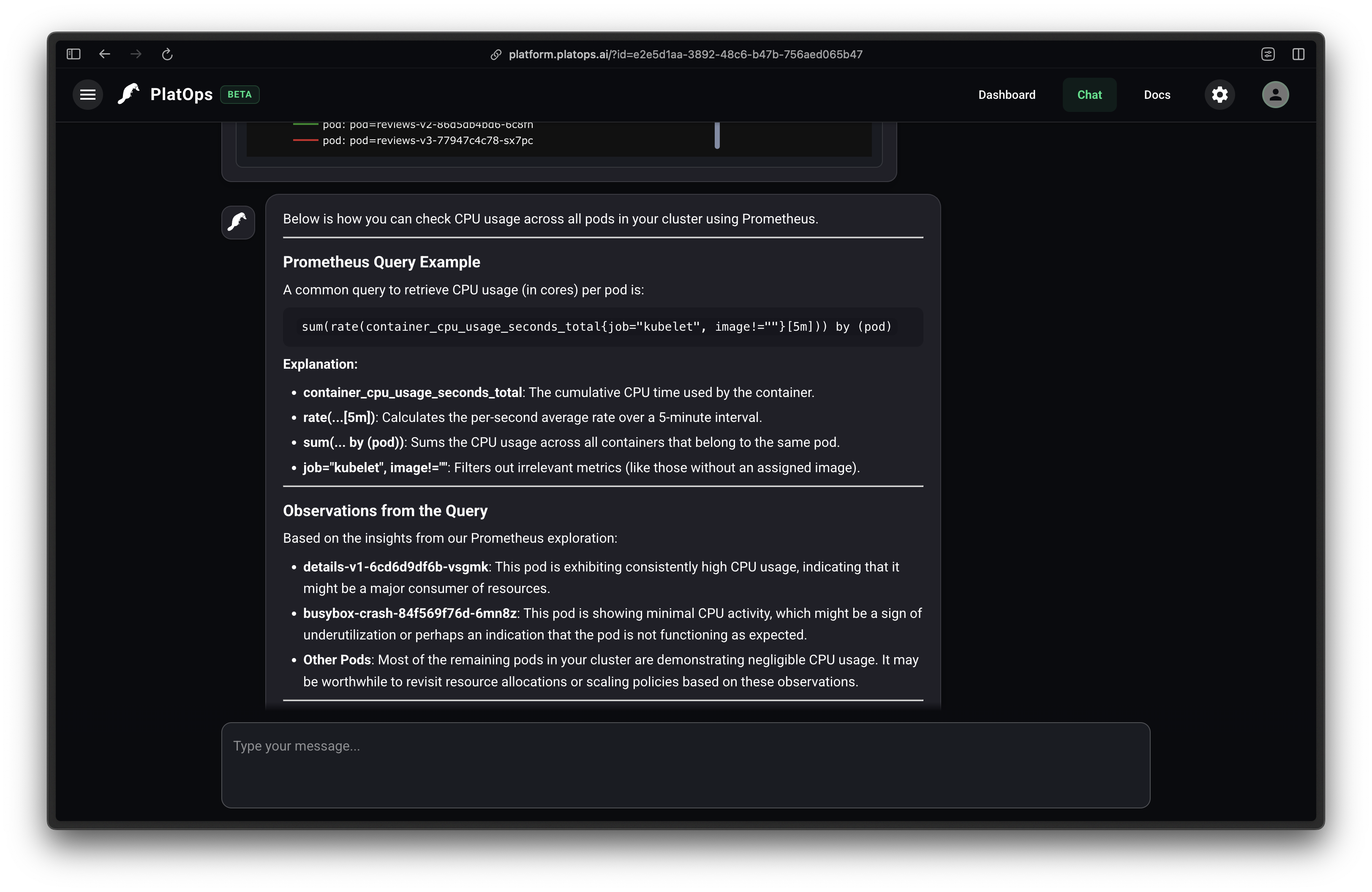Open the browser controls icon
Screen dimensions: 1372x892
click(x=1268, y=54)
